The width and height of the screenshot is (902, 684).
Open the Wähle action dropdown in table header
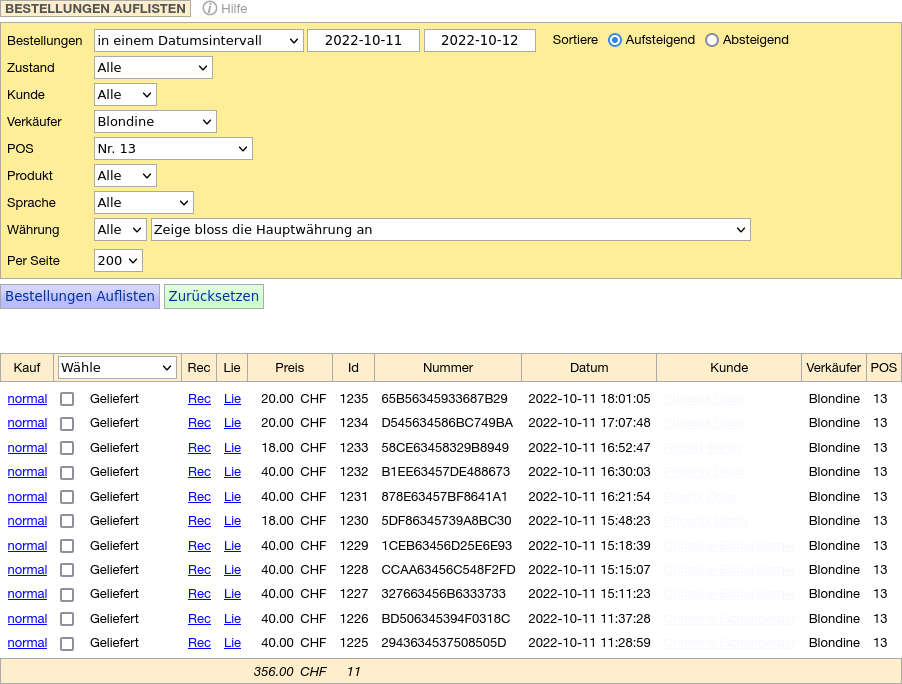click(117, 368)
